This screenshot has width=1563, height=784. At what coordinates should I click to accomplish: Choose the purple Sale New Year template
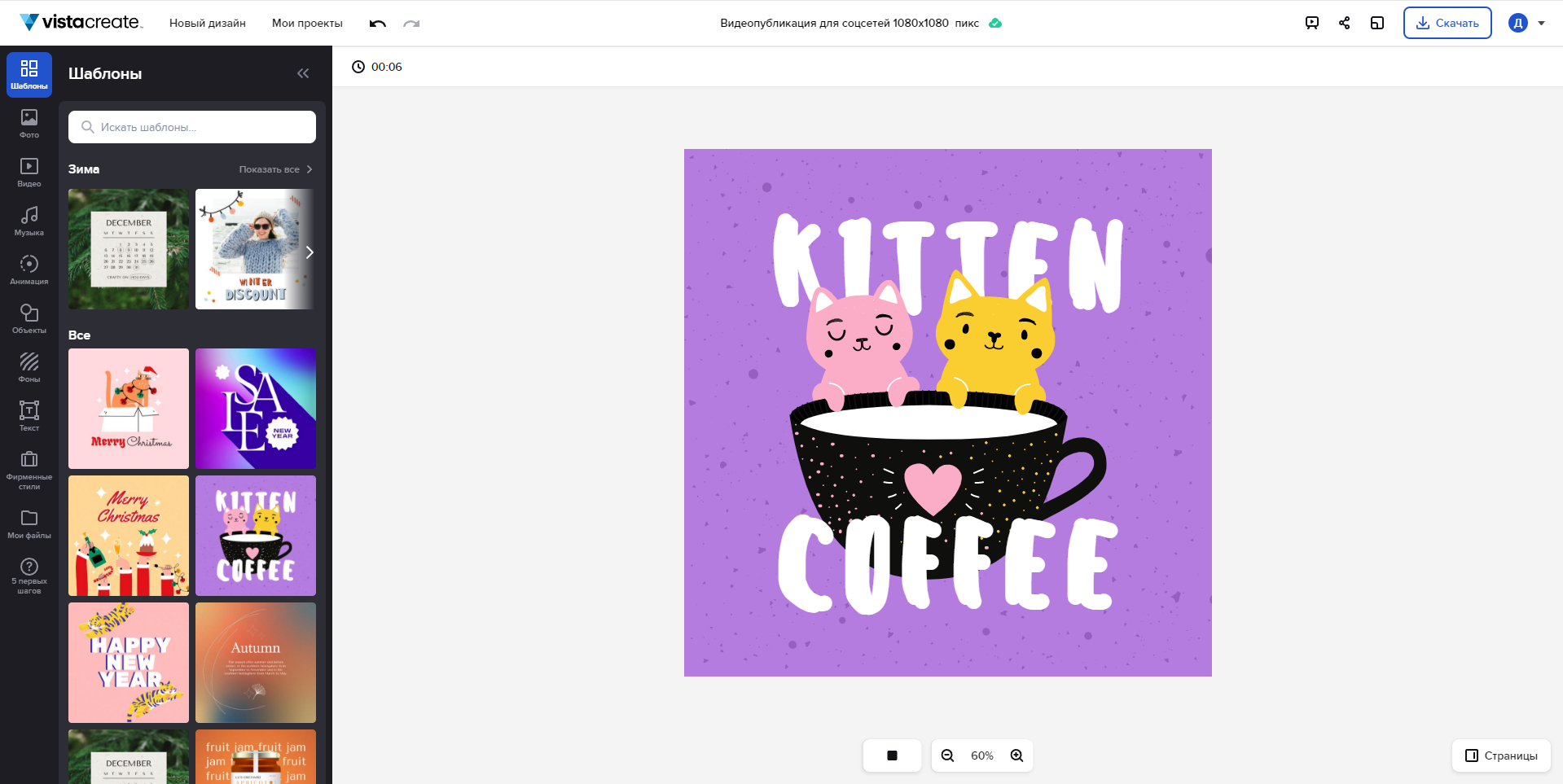(256, 409)
